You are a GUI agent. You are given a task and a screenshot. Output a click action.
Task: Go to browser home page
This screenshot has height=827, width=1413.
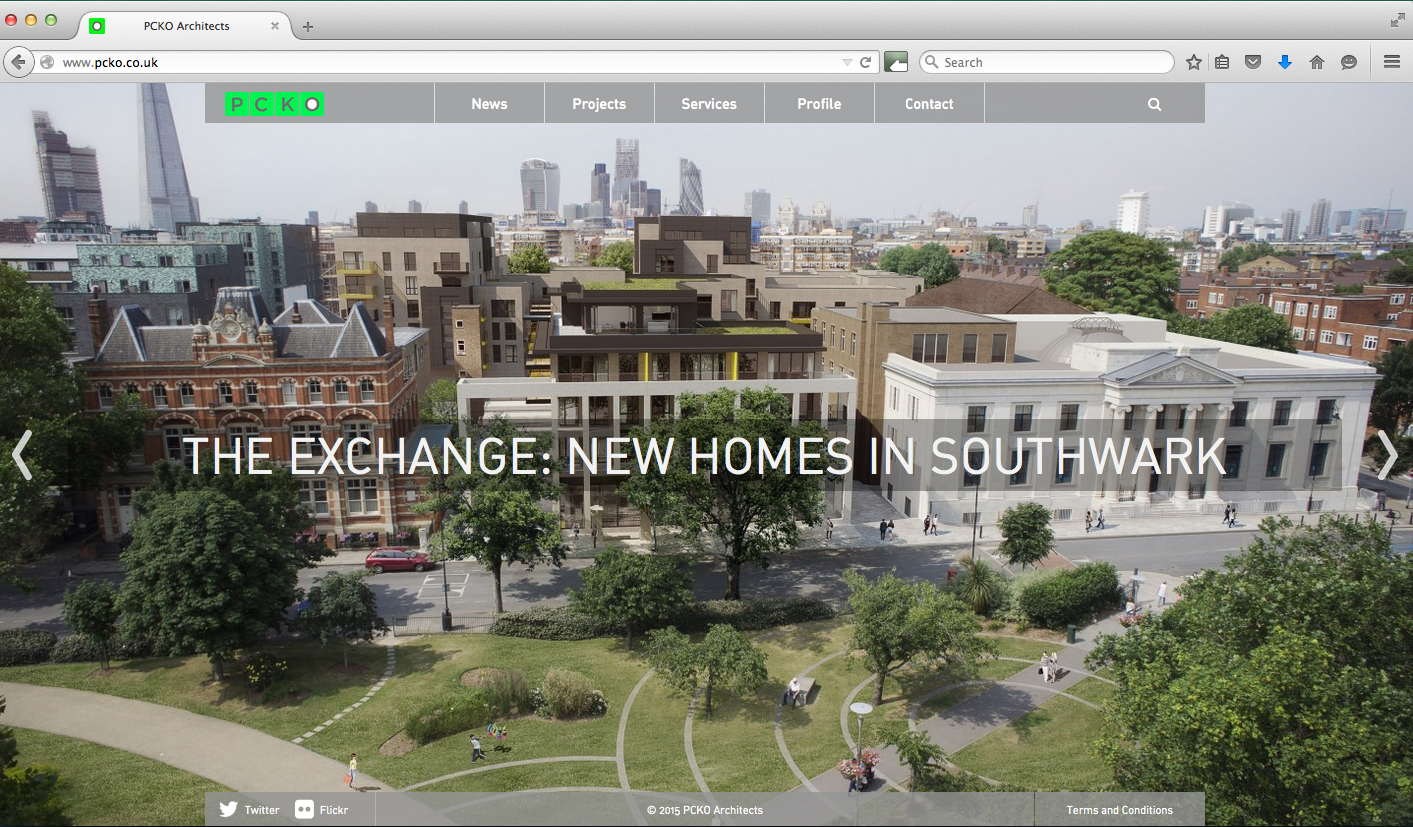[x=1317, y=62]
